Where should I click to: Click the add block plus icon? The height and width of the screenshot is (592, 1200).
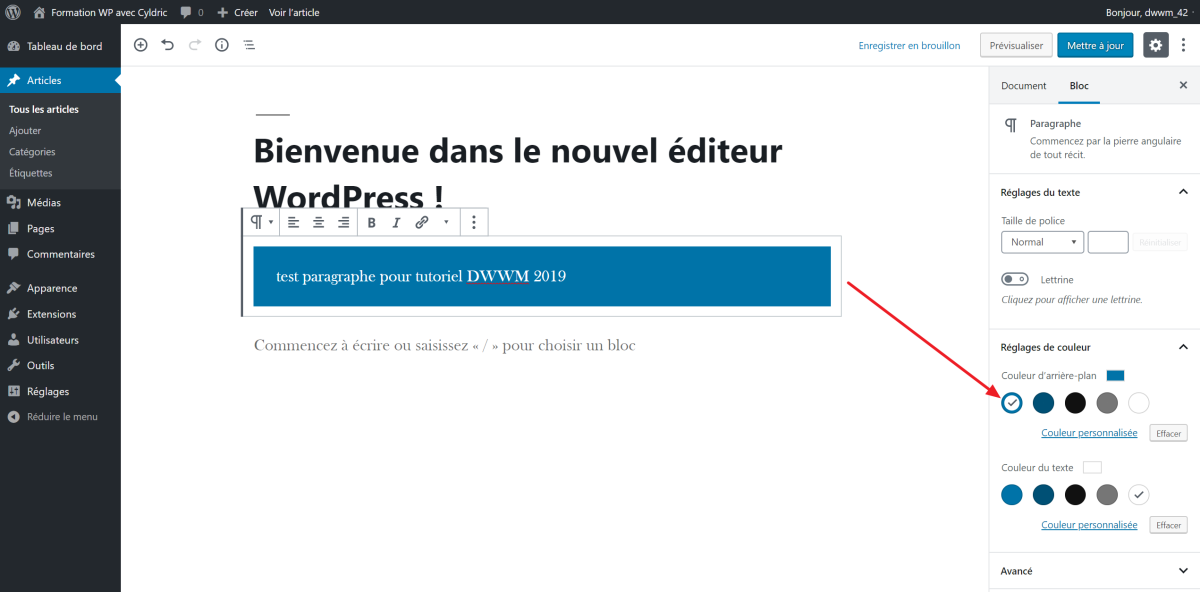click(x=140, y=45)
